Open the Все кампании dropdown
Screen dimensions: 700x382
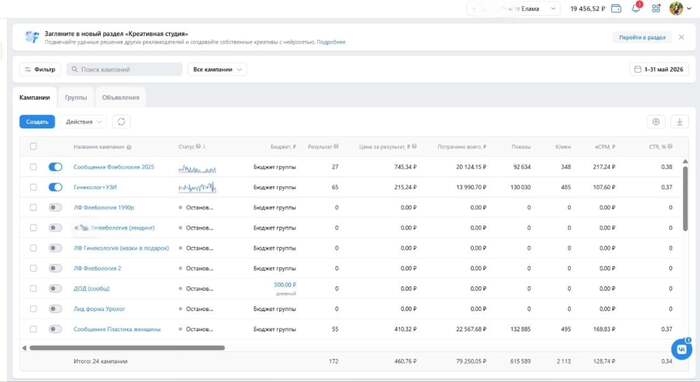[217, 69]
